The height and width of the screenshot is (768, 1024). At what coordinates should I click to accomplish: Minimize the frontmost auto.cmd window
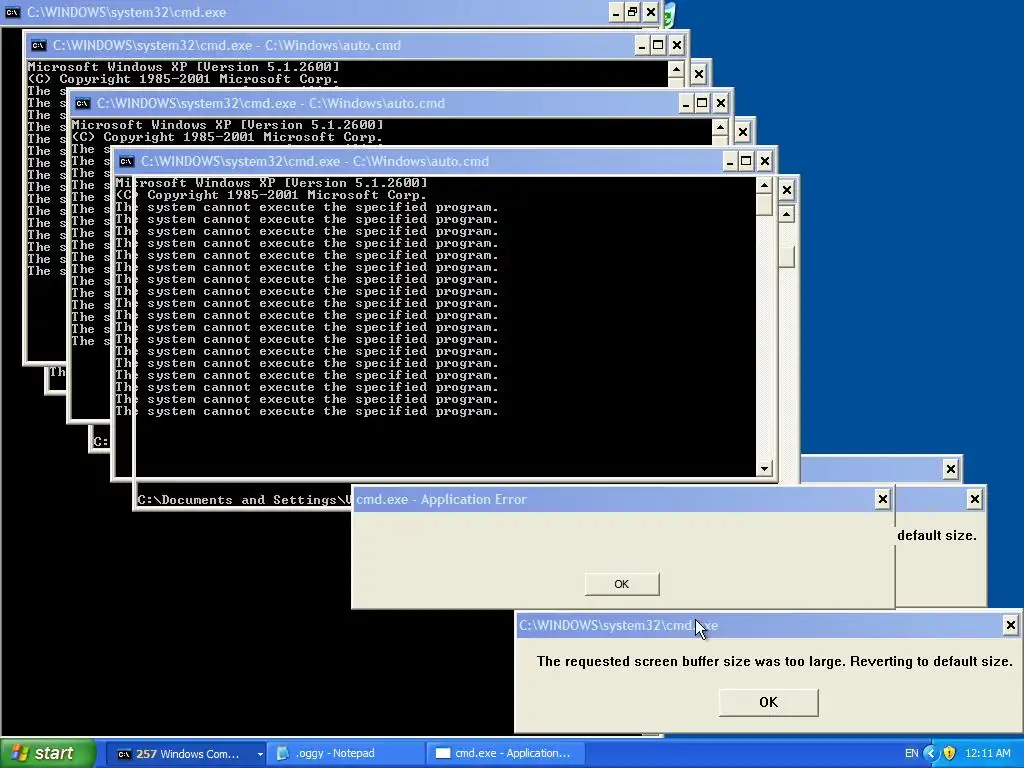point(729,161)
